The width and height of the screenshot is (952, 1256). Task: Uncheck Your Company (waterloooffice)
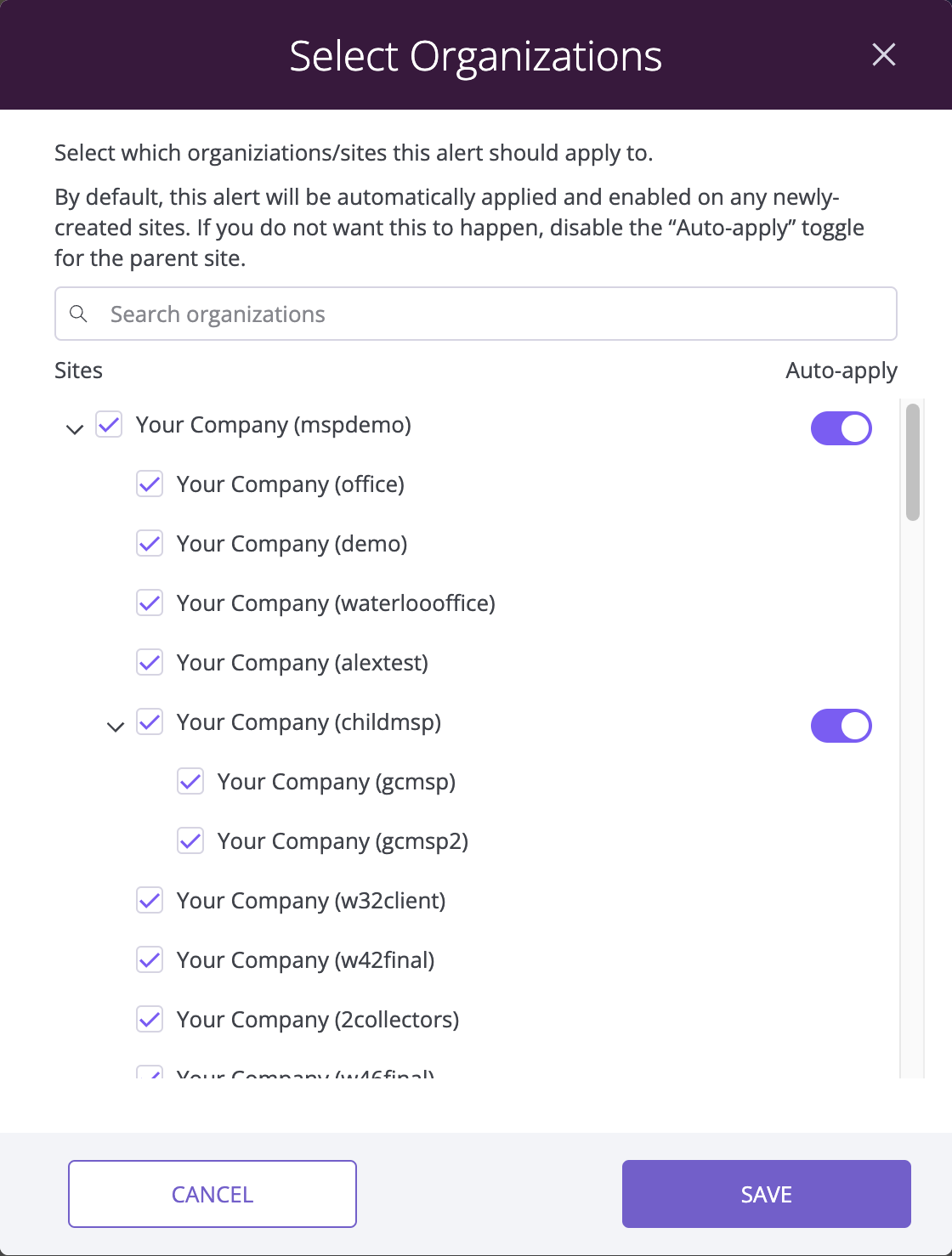pos(150,603)
